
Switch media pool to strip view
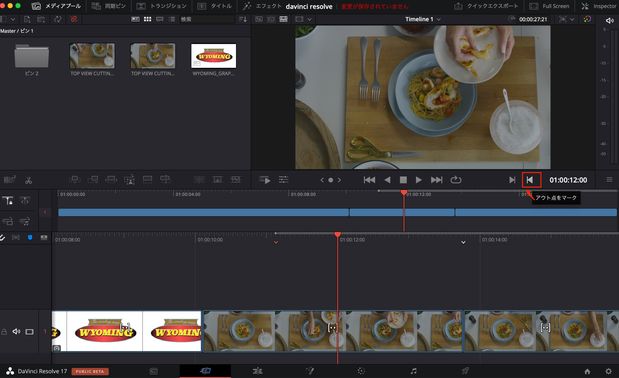pyautogui.click(x=159, y=19)
